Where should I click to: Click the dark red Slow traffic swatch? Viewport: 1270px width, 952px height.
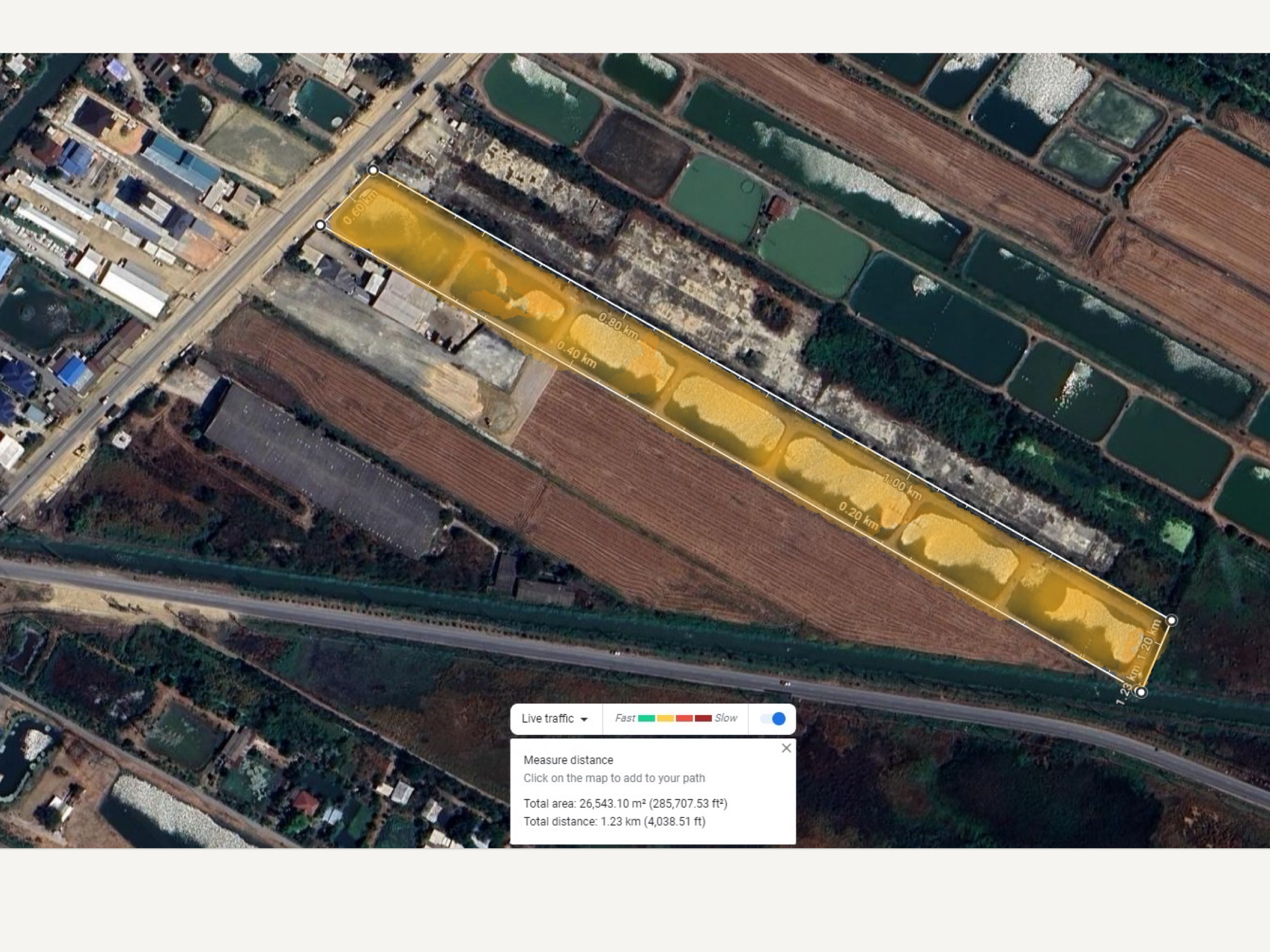pos(703,718)
